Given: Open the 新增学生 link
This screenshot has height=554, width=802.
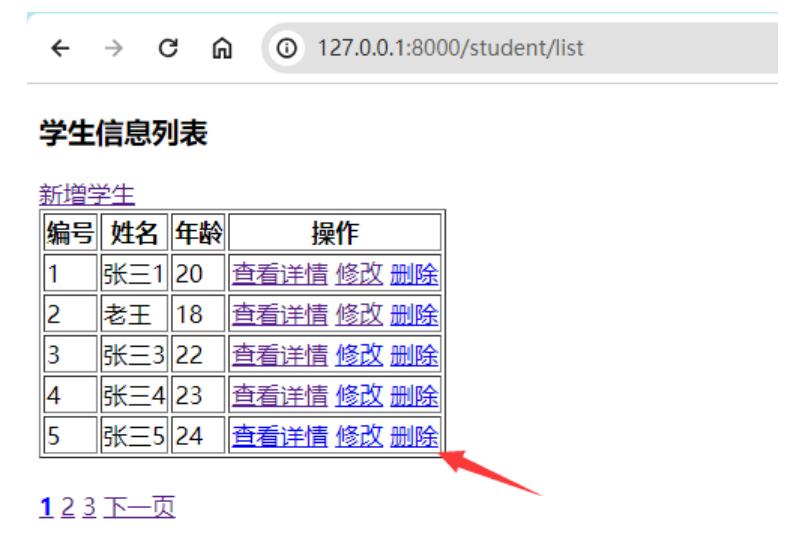Looking at the screenshot, I should pos(87,194).
